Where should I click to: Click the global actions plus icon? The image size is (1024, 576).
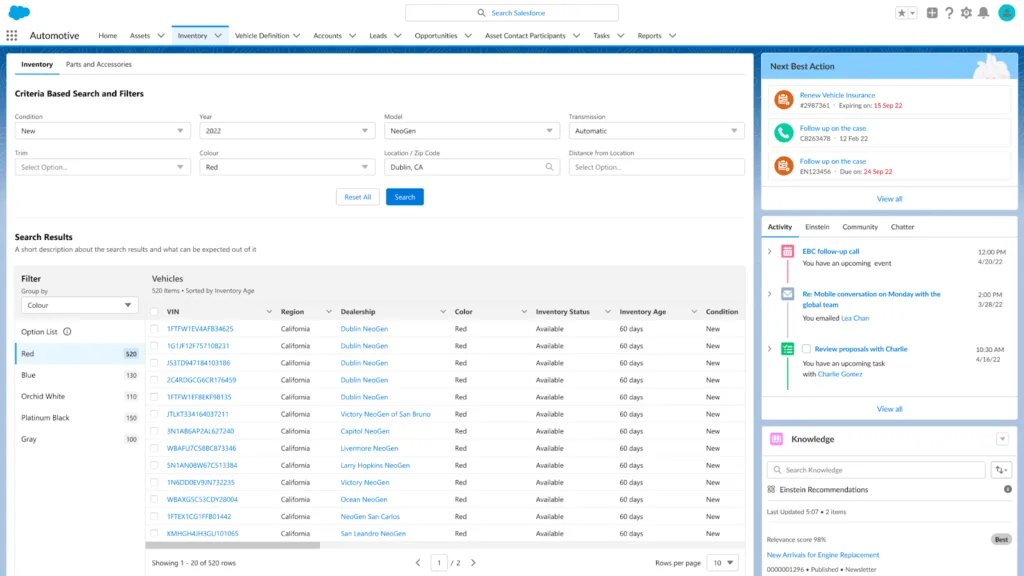(x=932, y=13)
